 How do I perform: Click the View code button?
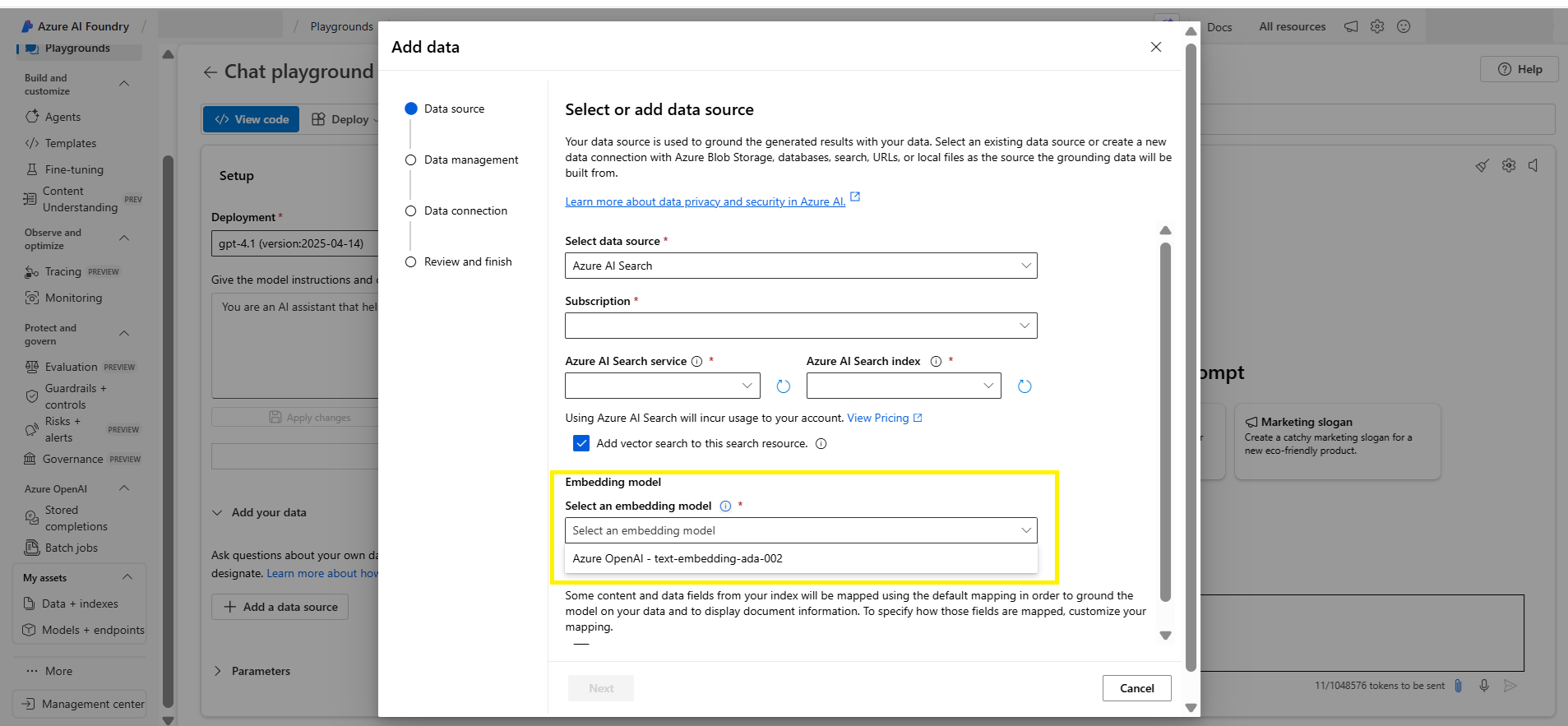click(252, 119)
